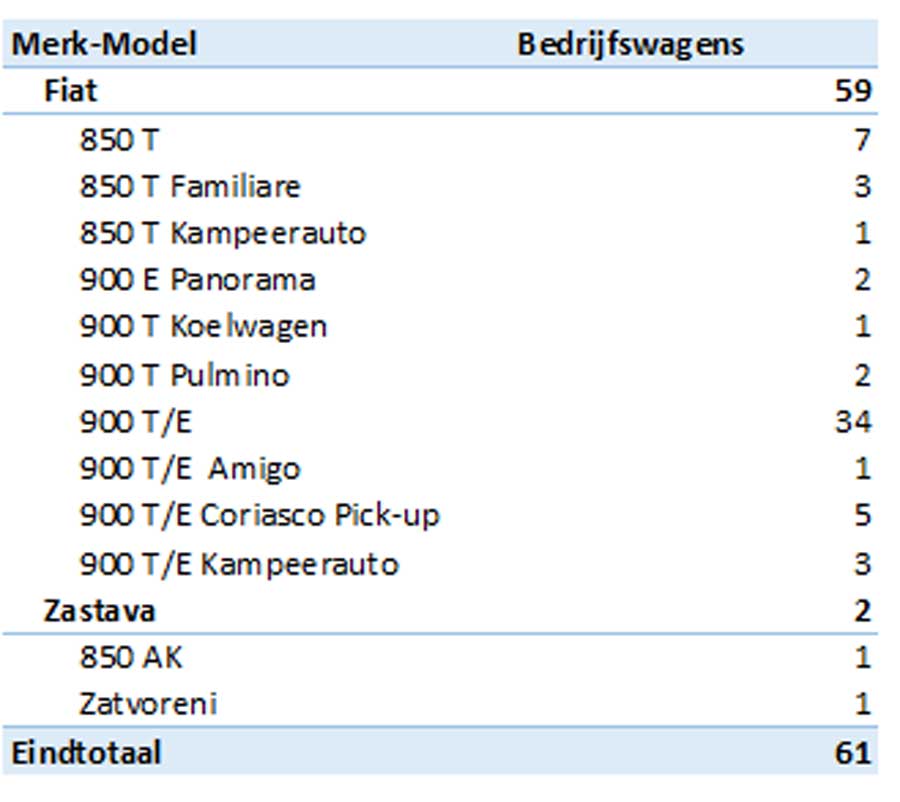Select the Zastava group row label
Screen dimensions: 900x802
click(x=99, y=610)
